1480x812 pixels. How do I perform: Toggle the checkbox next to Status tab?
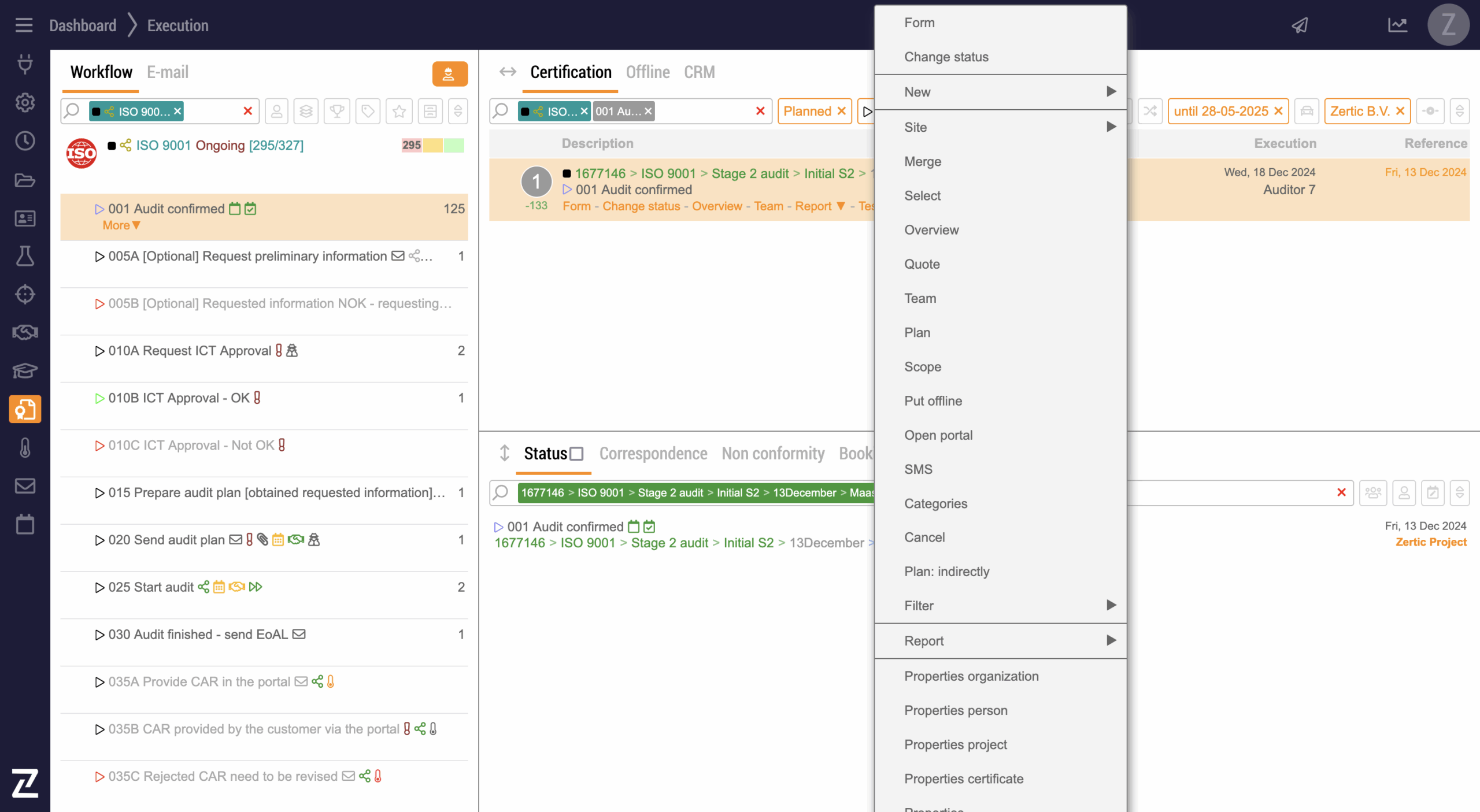point(576,454)
